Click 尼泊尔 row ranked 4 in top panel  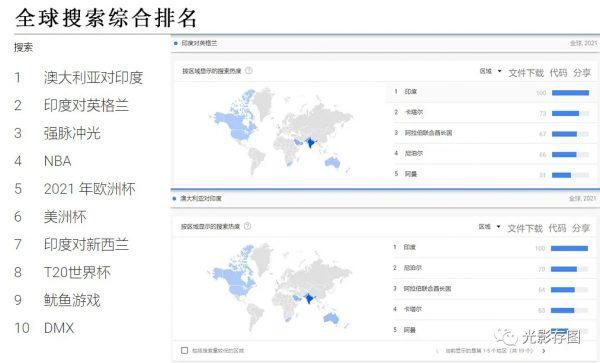coord(492,154)
